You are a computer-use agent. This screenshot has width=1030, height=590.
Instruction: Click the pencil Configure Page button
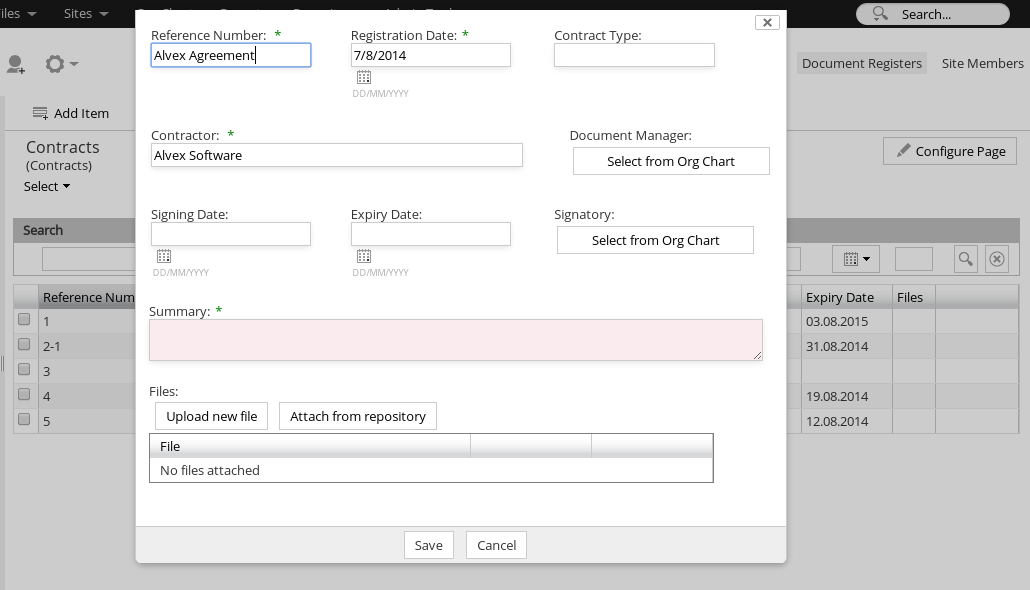950,151
